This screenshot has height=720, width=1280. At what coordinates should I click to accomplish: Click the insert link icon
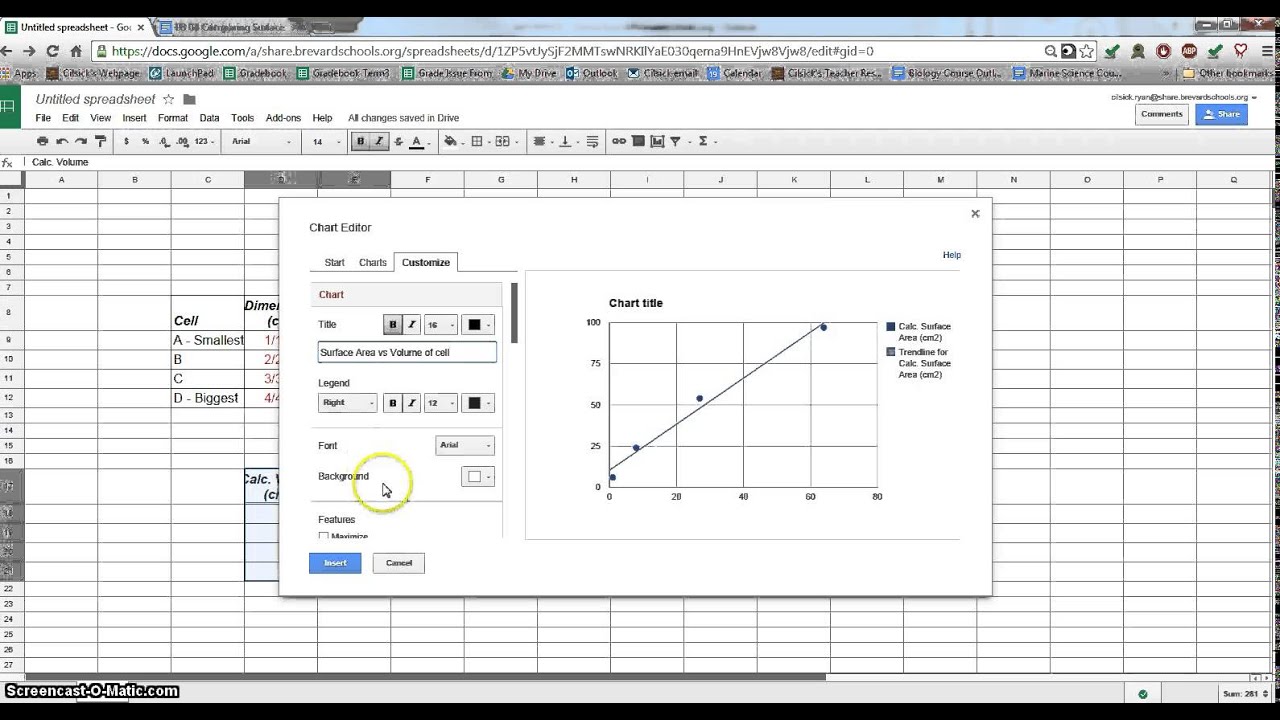(619, 141)
